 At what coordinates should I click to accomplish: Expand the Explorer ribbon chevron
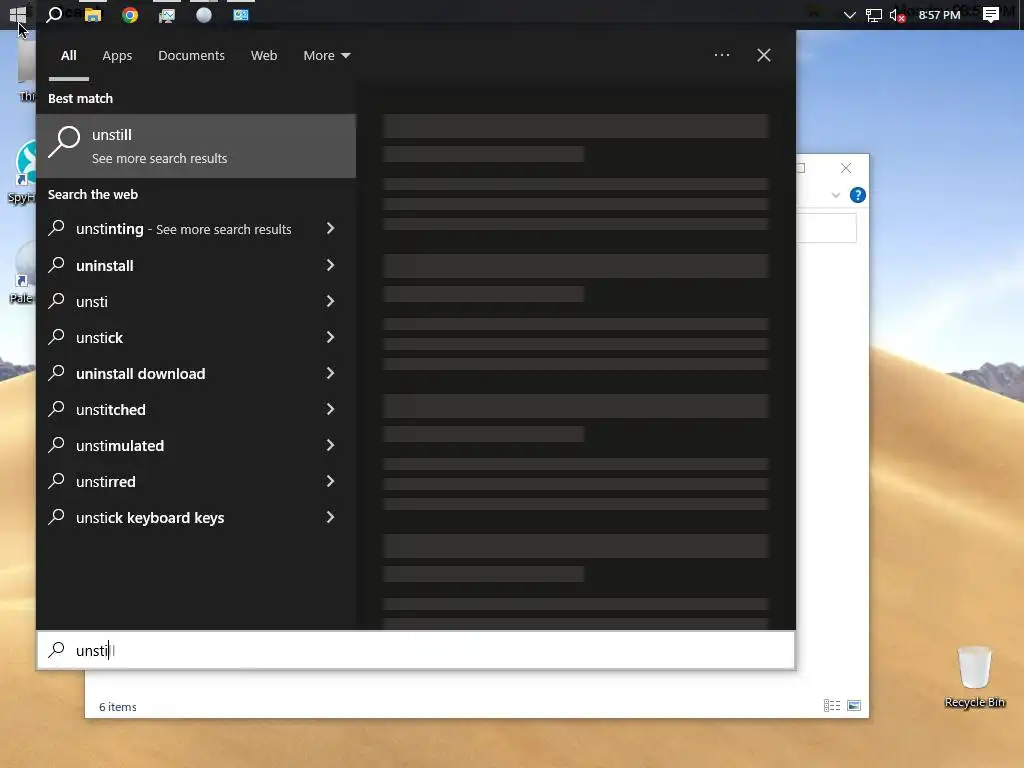(835, 195)
